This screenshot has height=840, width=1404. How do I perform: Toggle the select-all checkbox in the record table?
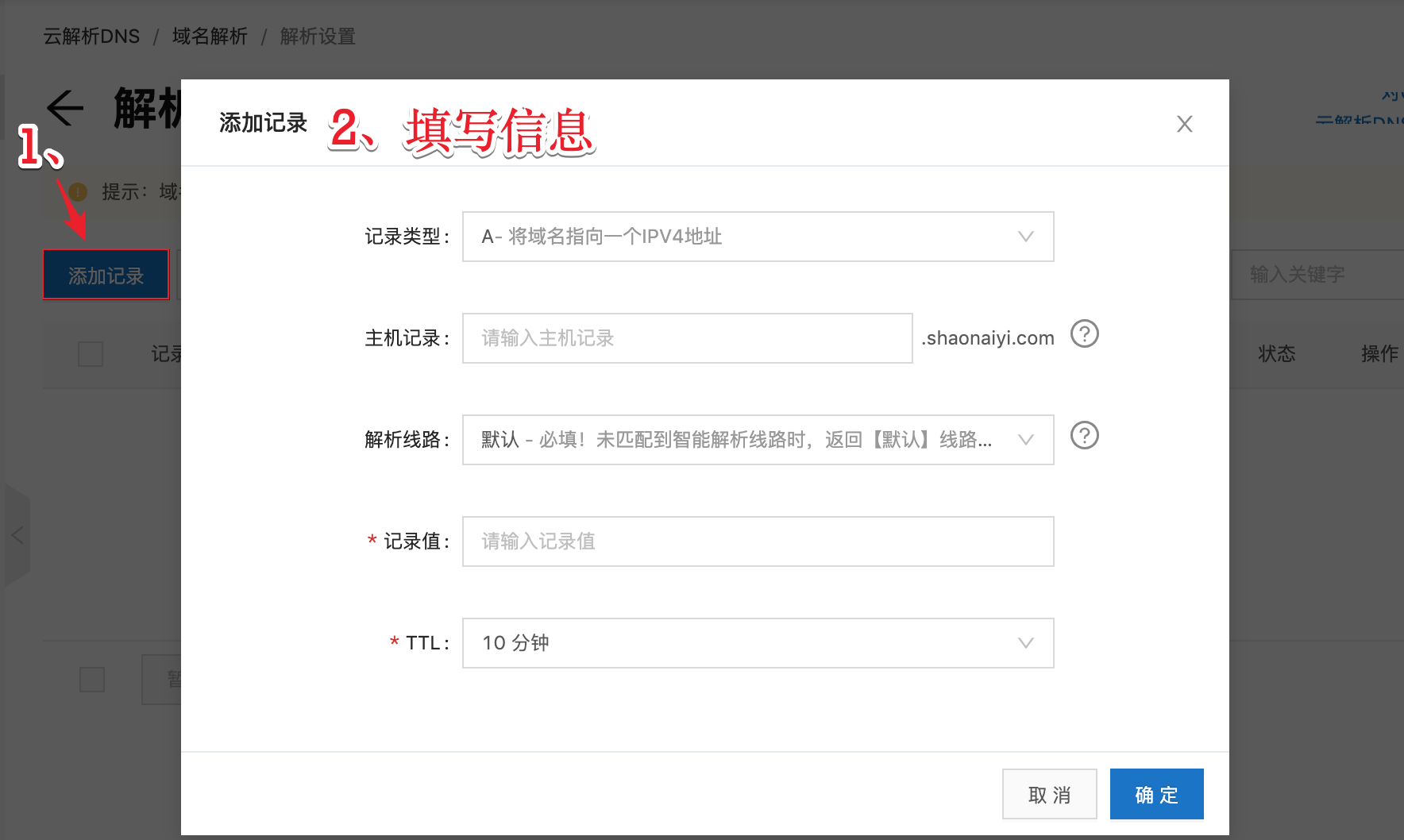90,355
